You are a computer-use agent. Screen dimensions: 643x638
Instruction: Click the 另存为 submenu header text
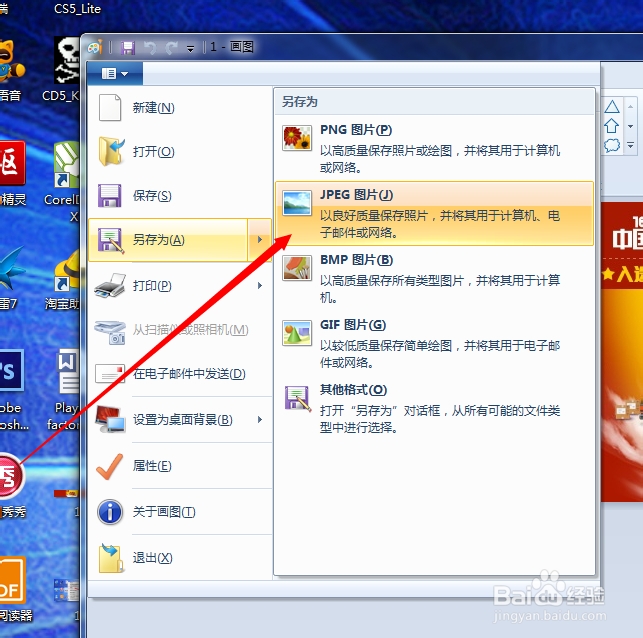coord(300,101)
